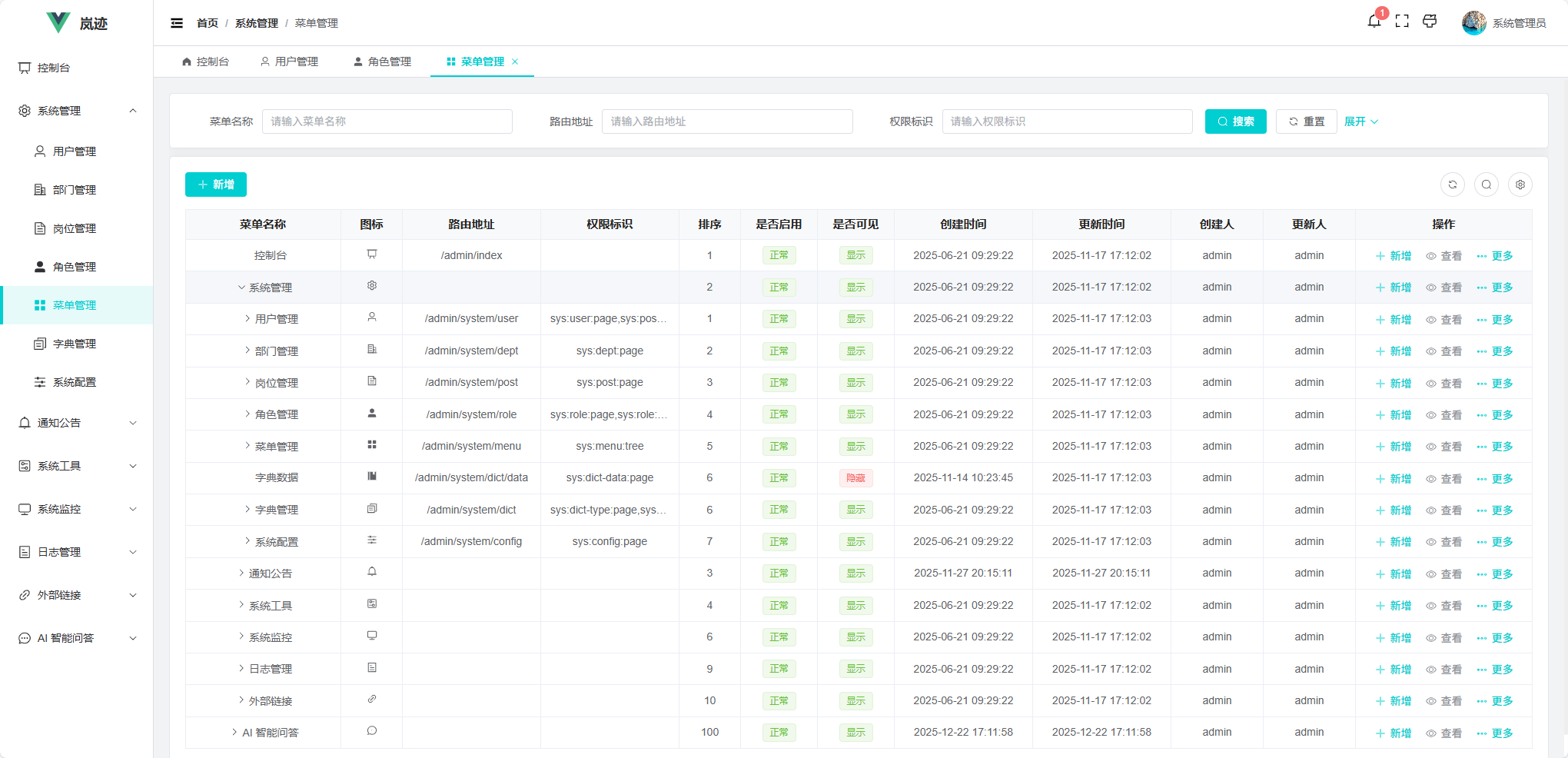Image resolution: width=1568 pixels, height=758 pixels.
Task: Click the 菜单名称 input field
Action: 387,121
